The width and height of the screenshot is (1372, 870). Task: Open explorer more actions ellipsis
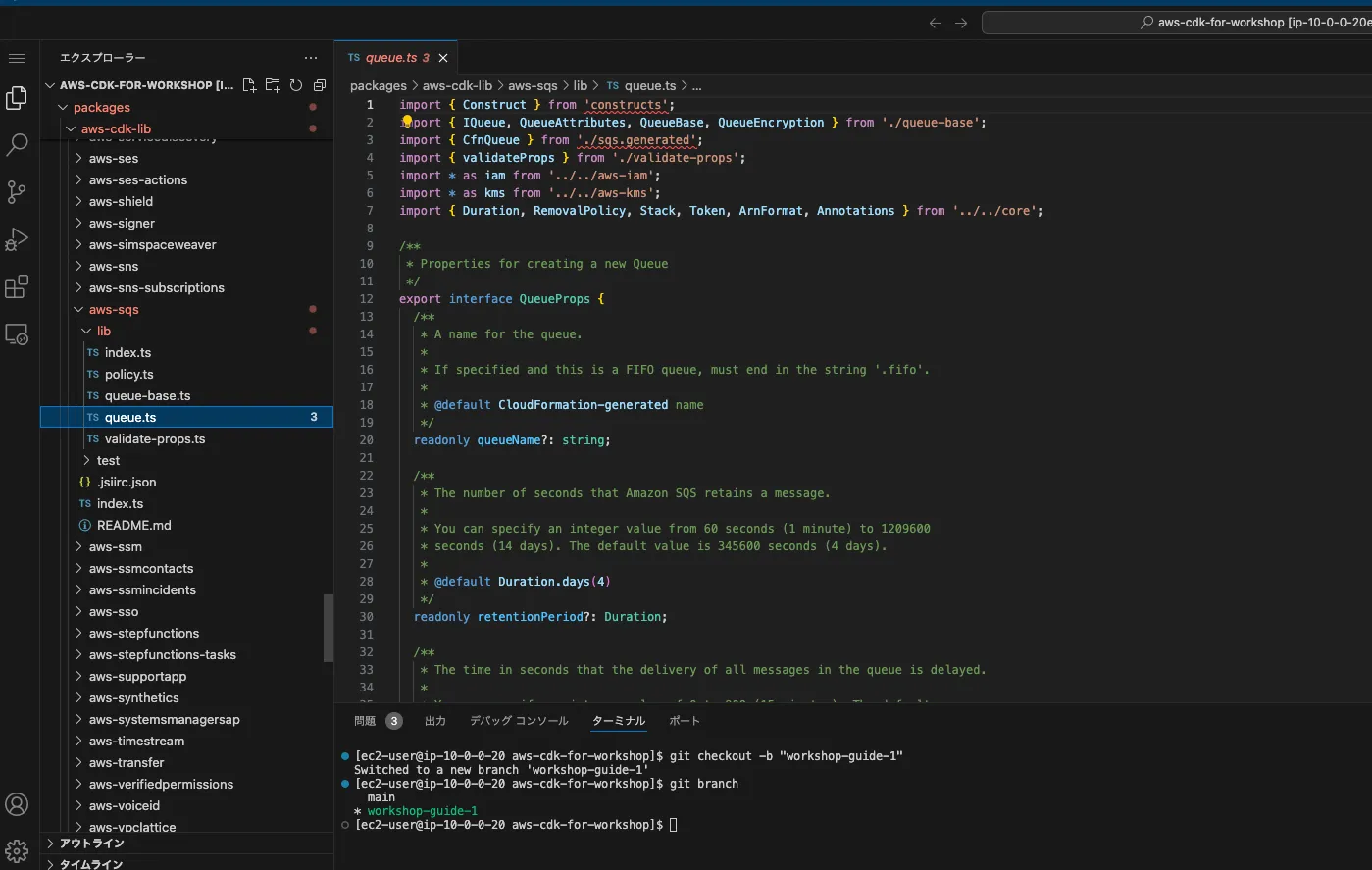pos(311,58)
